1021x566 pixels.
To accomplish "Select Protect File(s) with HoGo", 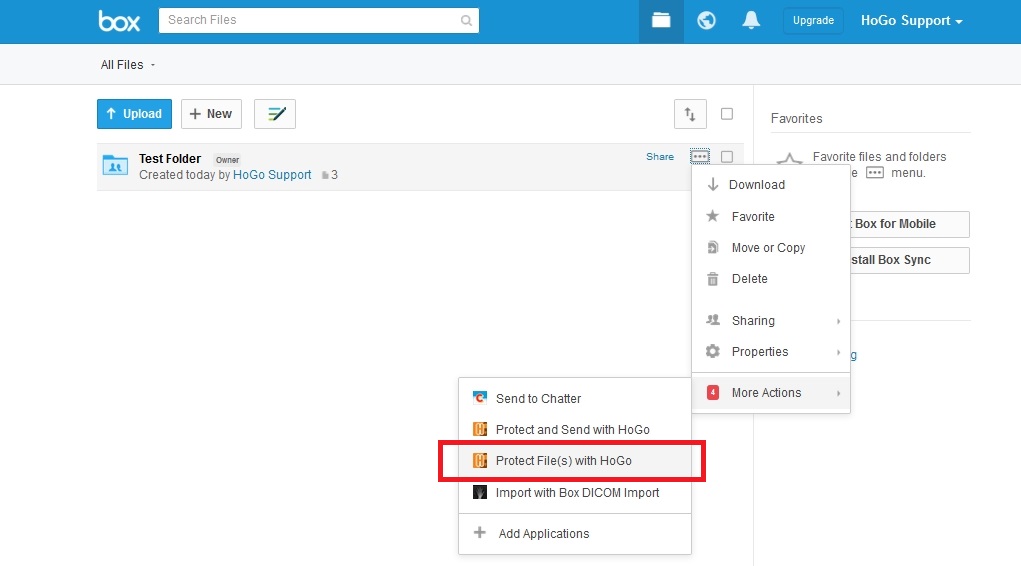I will (x=563, y=461).
